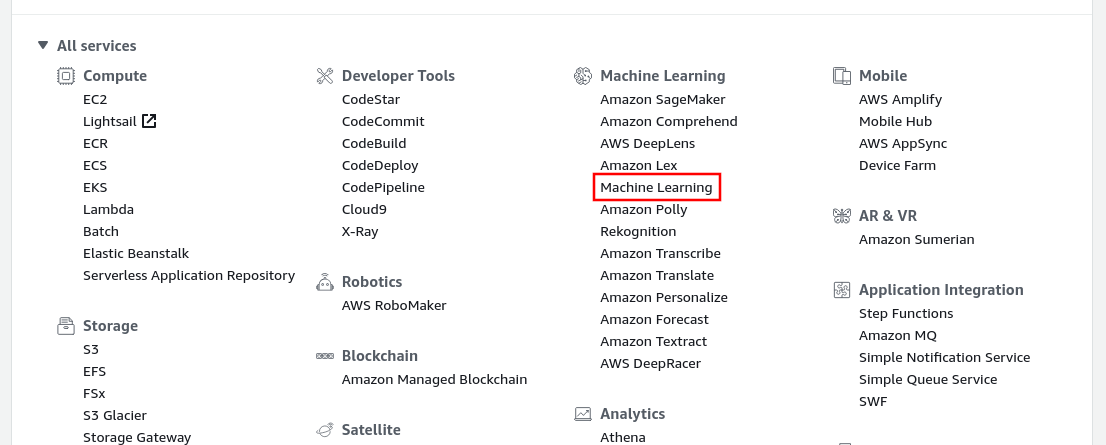1106x445 pixels.
Task: Click the Satellite category icon
Action: 325,430
